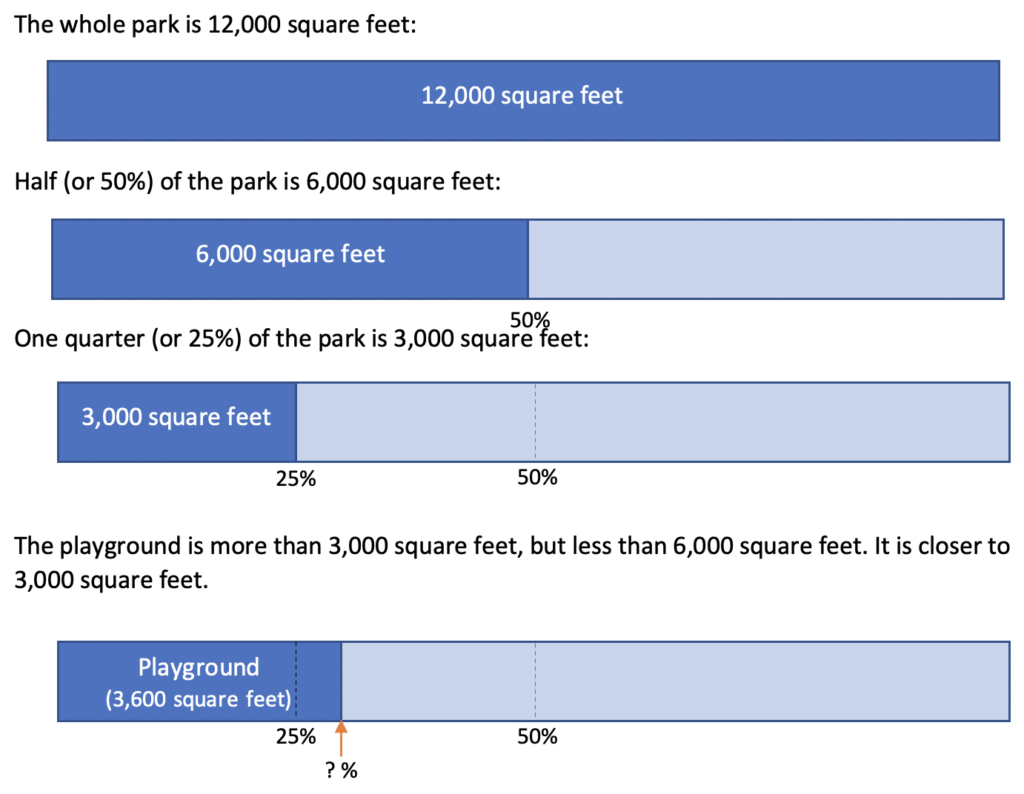Viewport: 1024px width, 794px height.
Task: Click the 'The playground is more than' paragraph
Action: tap(512, 562)
